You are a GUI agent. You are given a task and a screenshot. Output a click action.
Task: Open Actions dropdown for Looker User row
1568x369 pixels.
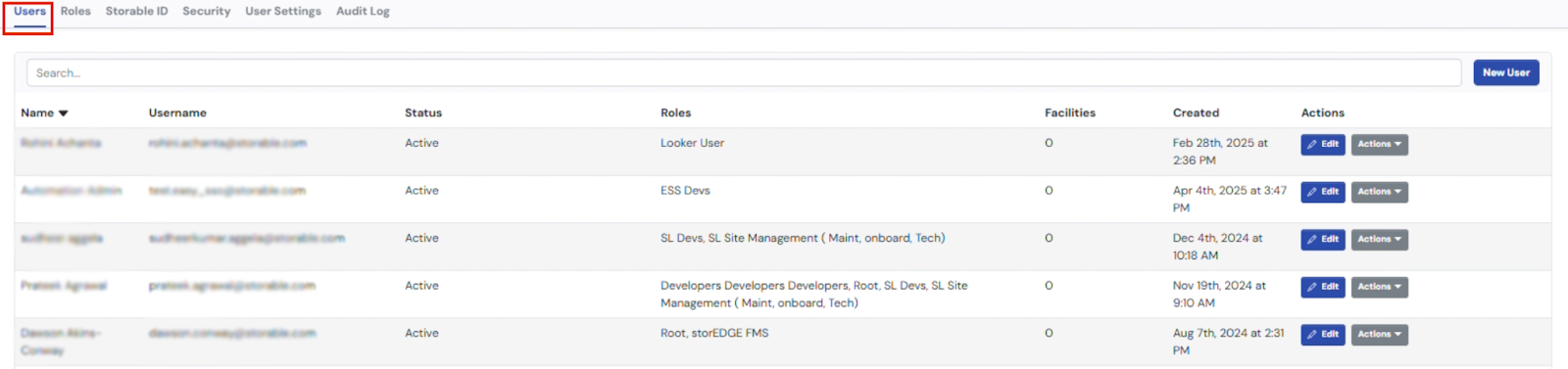(1380, 144)
